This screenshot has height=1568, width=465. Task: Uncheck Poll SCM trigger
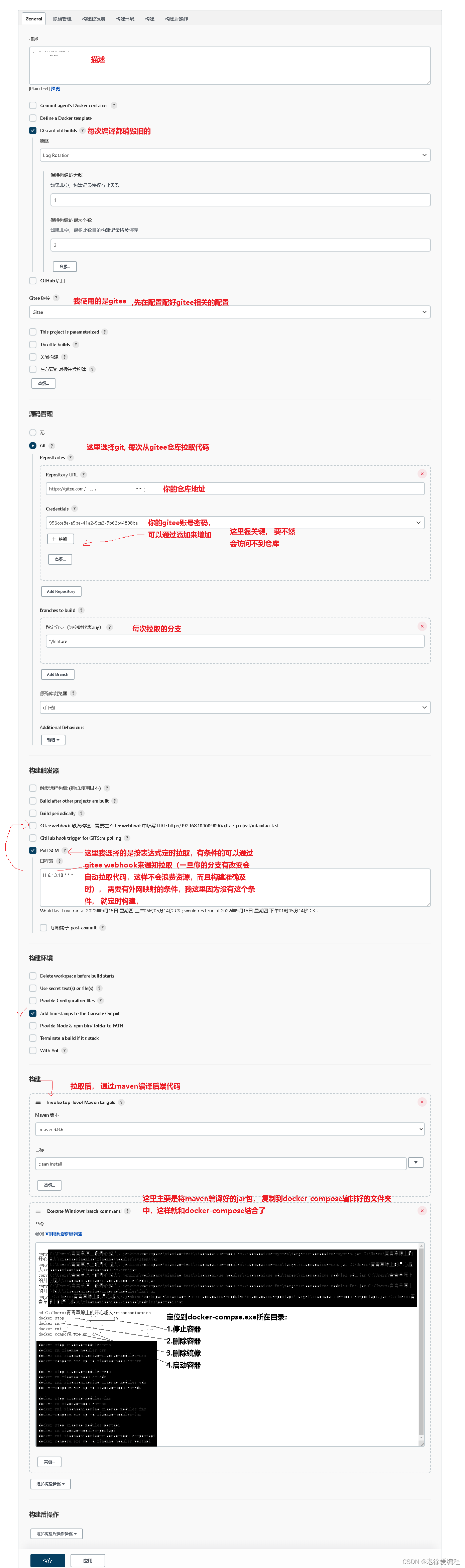tap(33, 850)
